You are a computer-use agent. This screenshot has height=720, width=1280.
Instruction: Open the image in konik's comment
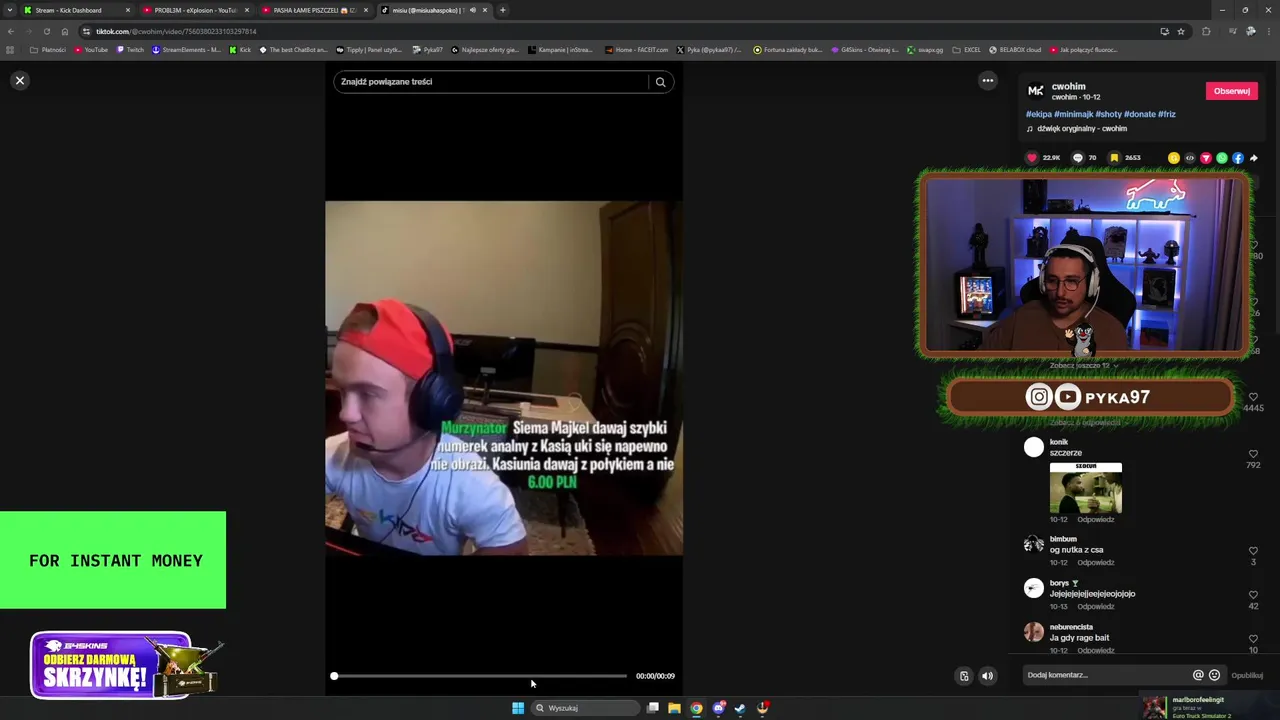click(1086, 488)
